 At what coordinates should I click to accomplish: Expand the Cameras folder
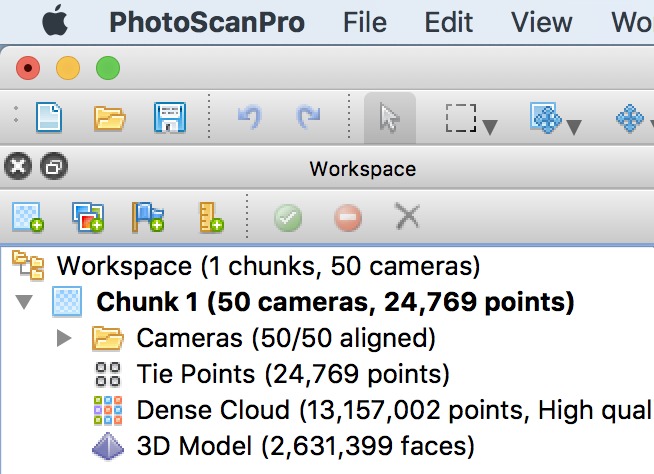(65, 338)
